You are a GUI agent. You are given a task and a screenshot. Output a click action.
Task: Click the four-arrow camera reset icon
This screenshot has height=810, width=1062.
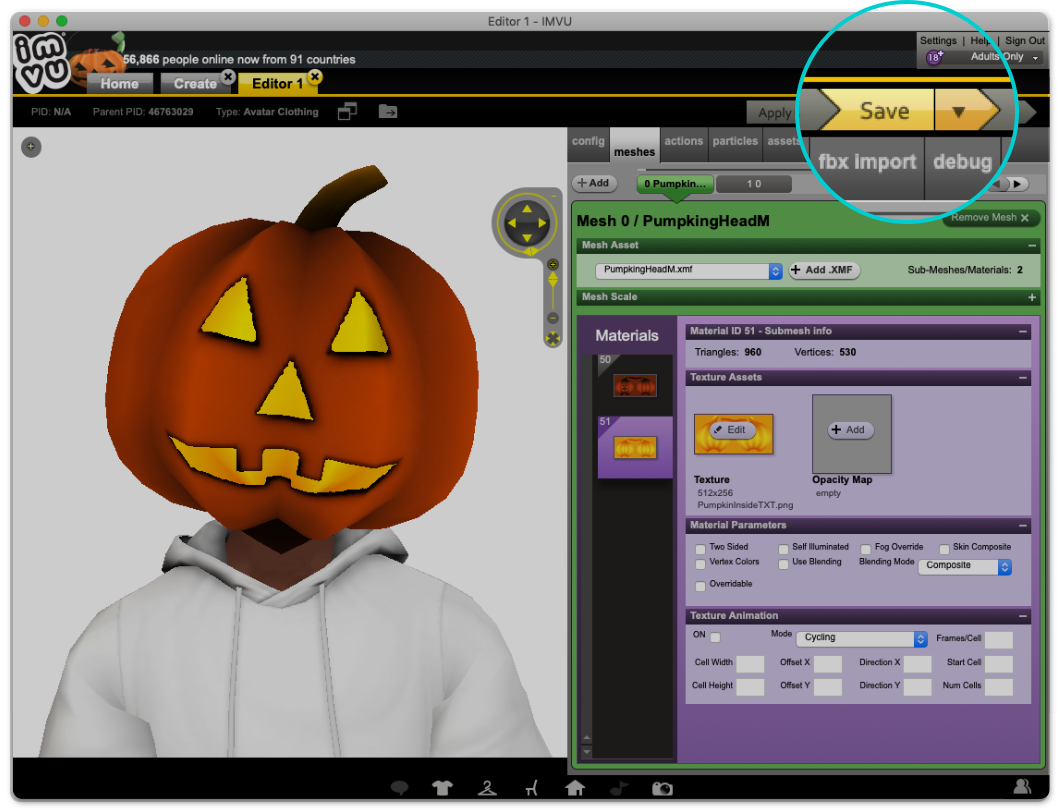click(x=553, y=339)
